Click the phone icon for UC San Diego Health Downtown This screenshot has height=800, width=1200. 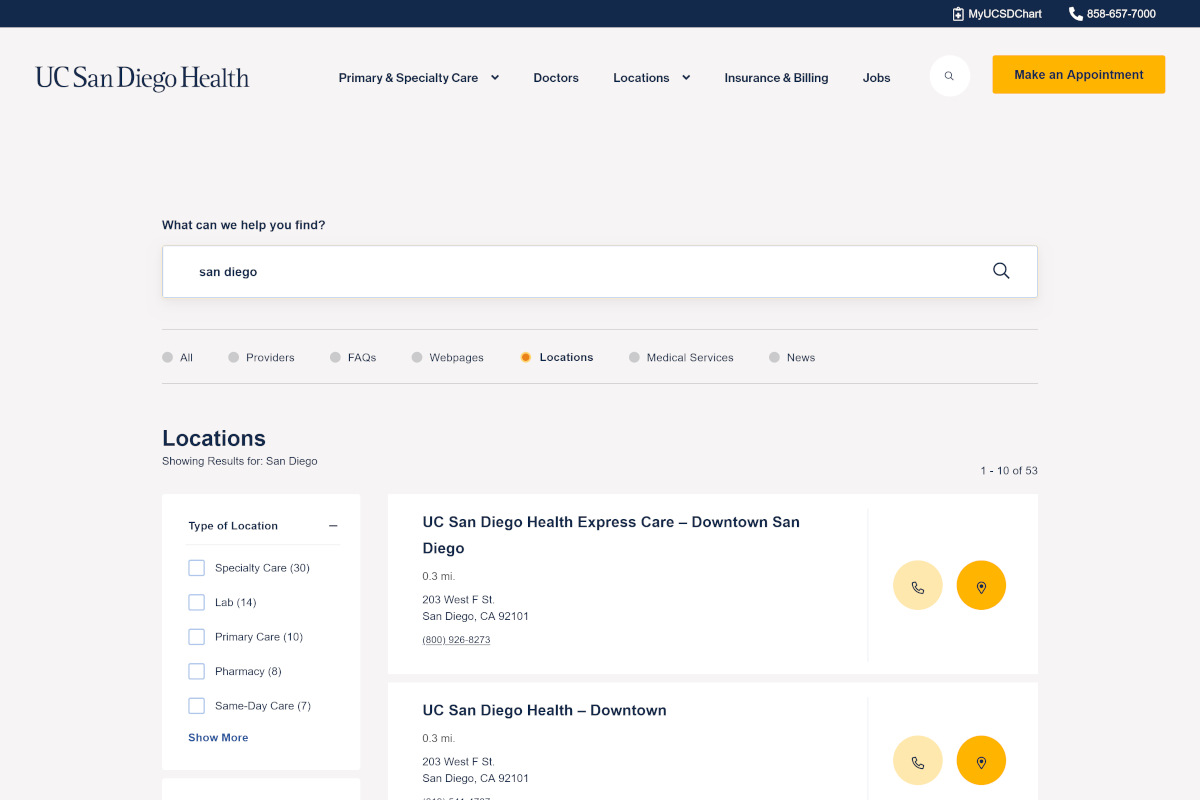pos(917,760)
